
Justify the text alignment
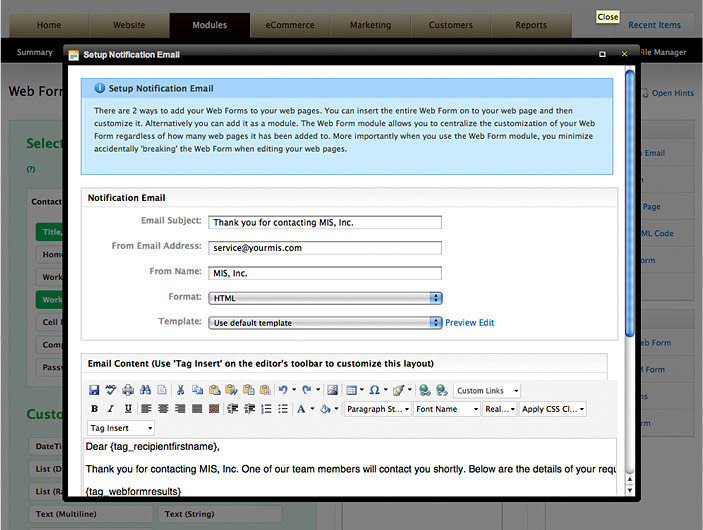[x=197, y=408]
